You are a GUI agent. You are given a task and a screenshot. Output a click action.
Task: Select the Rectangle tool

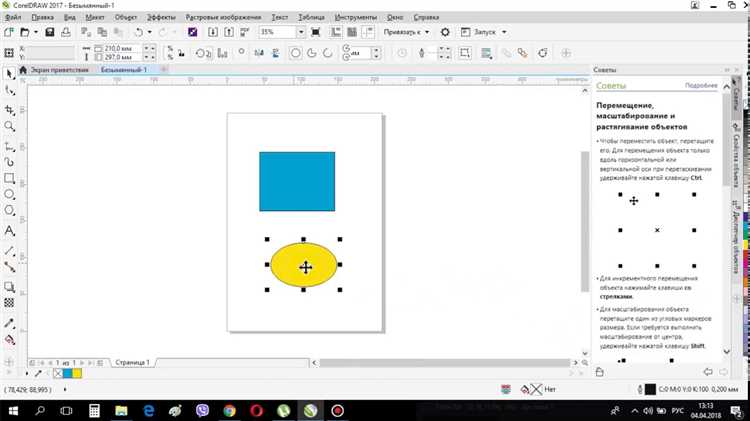pyautogui.click(x=9, y=178)
